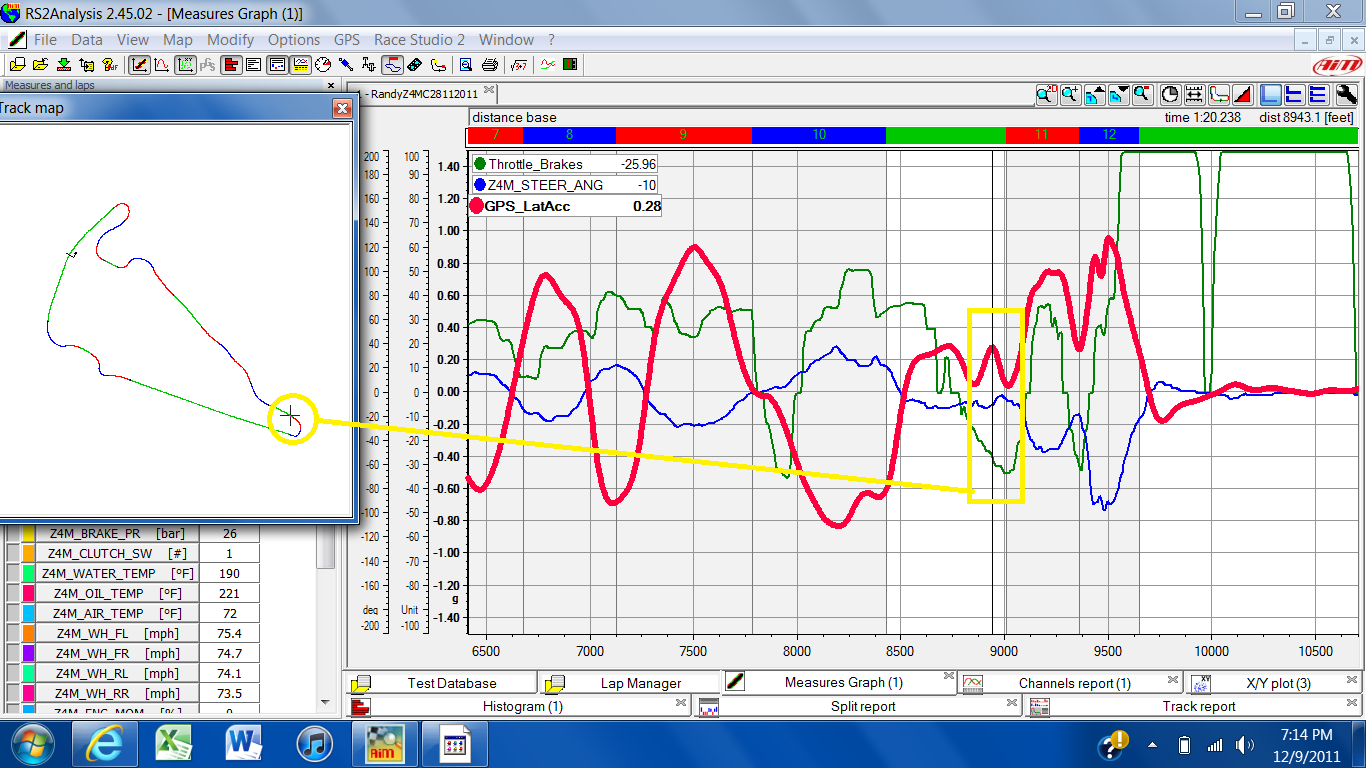The height and width of the screenshot is (768, 1366).
Task: Enable the Z4M_WATER_TEMP channel checkbox
Action: (x=13, y=574)
